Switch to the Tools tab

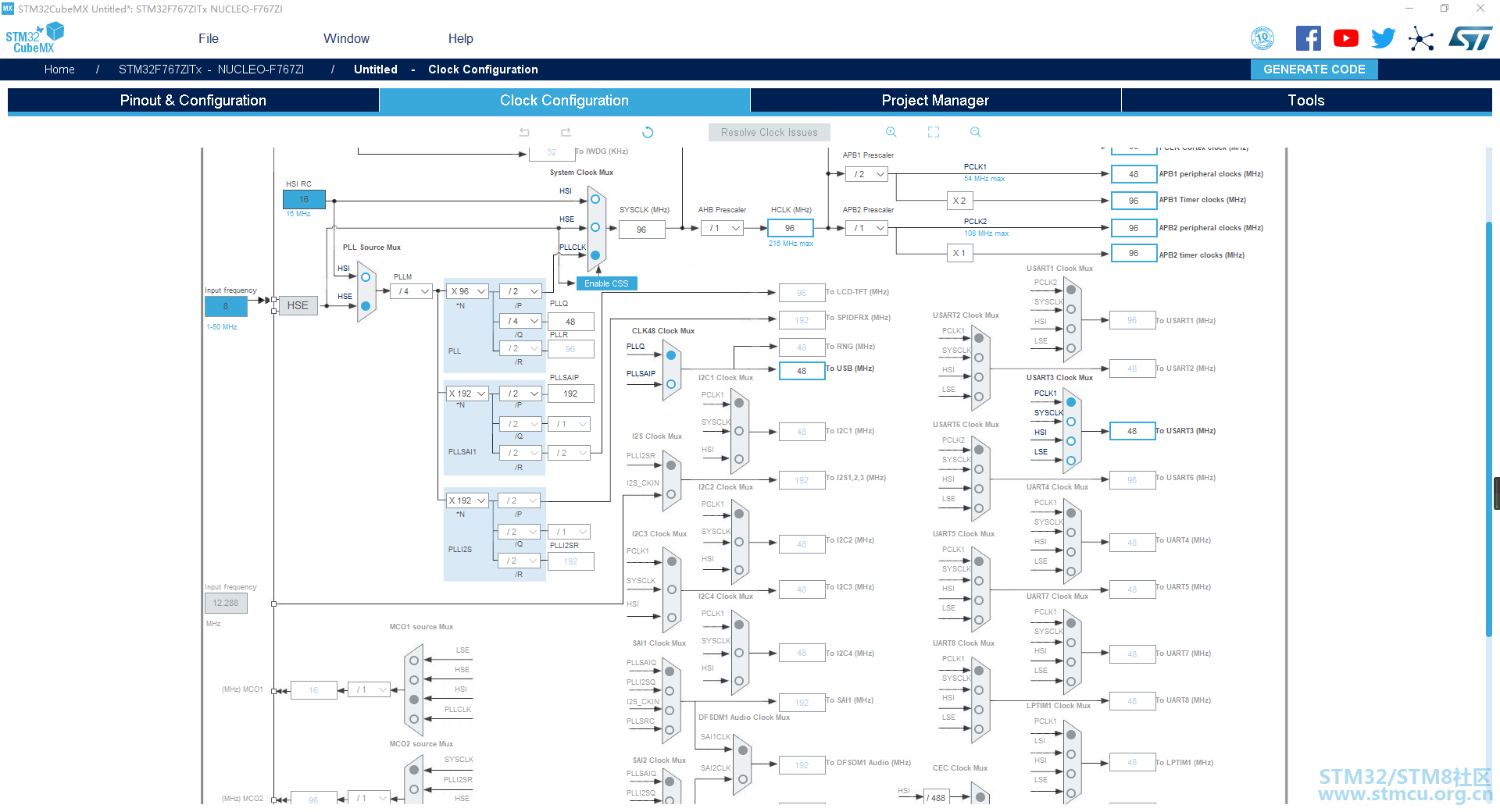1306,100
